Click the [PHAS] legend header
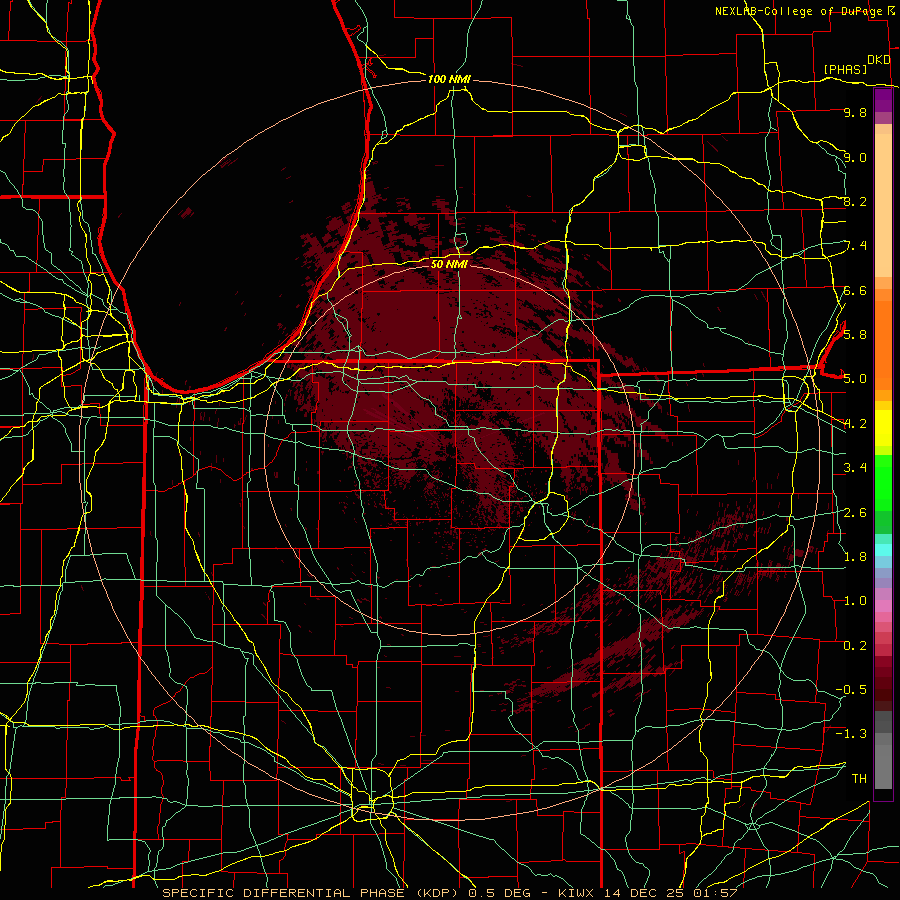This screenshot has width=900, height=900. [x=845, y=70]
